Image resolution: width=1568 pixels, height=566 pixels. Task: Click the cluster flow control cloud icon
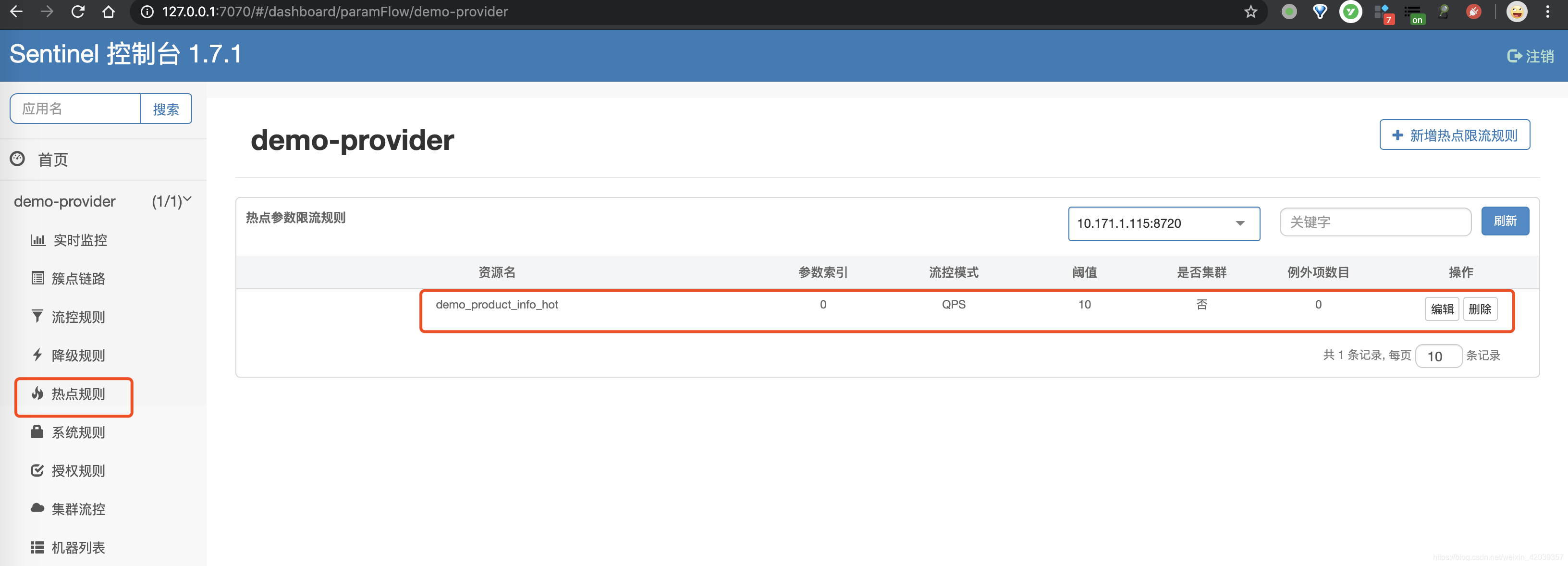(x=37, y=508)
